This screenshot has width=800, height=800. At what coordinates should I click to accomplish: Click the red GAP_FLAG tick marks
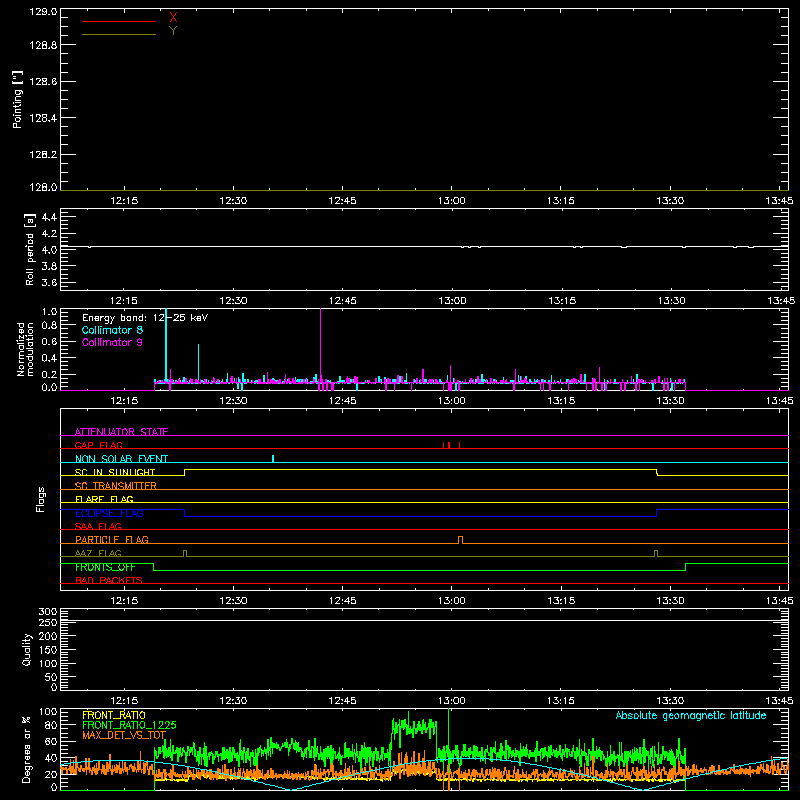(x=451, y=445)
